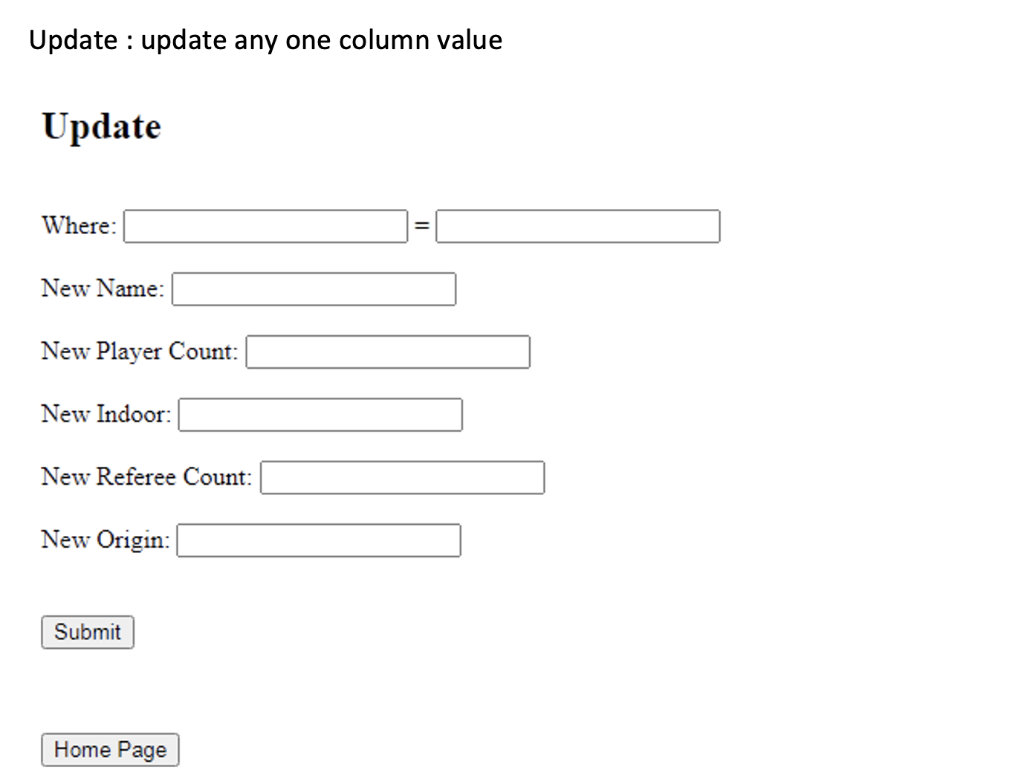Click the New Origin text field
1024x782 pixels.
(318, 540)
